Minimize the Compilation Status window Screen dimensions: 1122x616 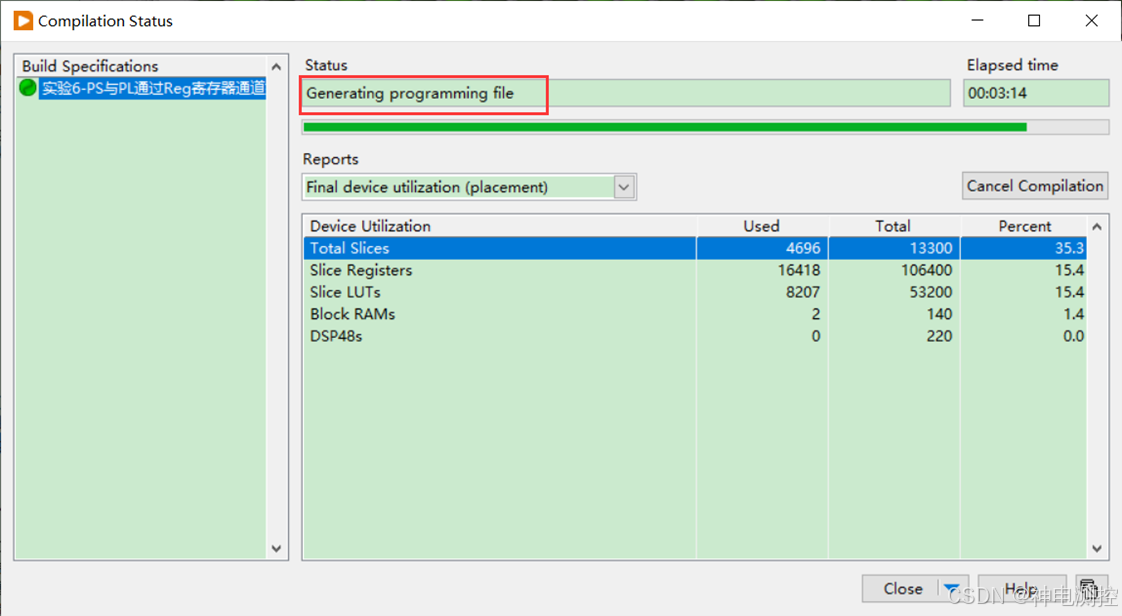pyautogui.click(x=977, y=21)
